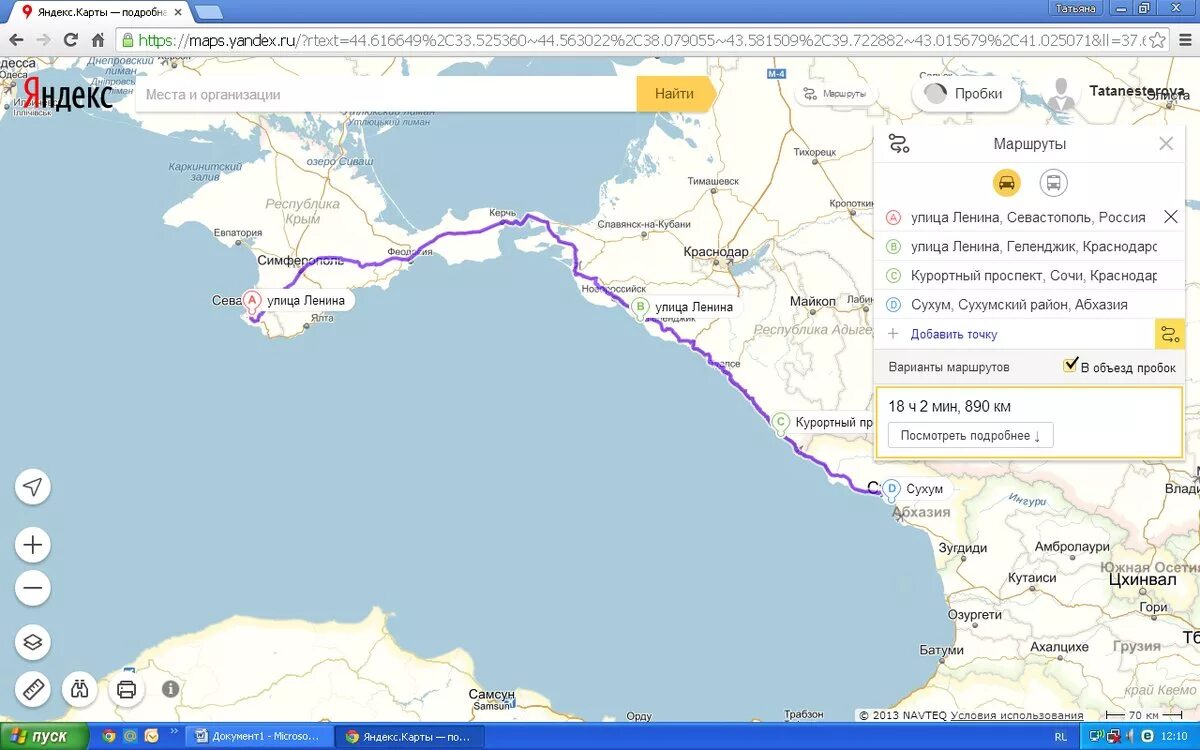Open the Chrome main menu
Viewport: 1200px width, 750px height.
point(1184,40)
